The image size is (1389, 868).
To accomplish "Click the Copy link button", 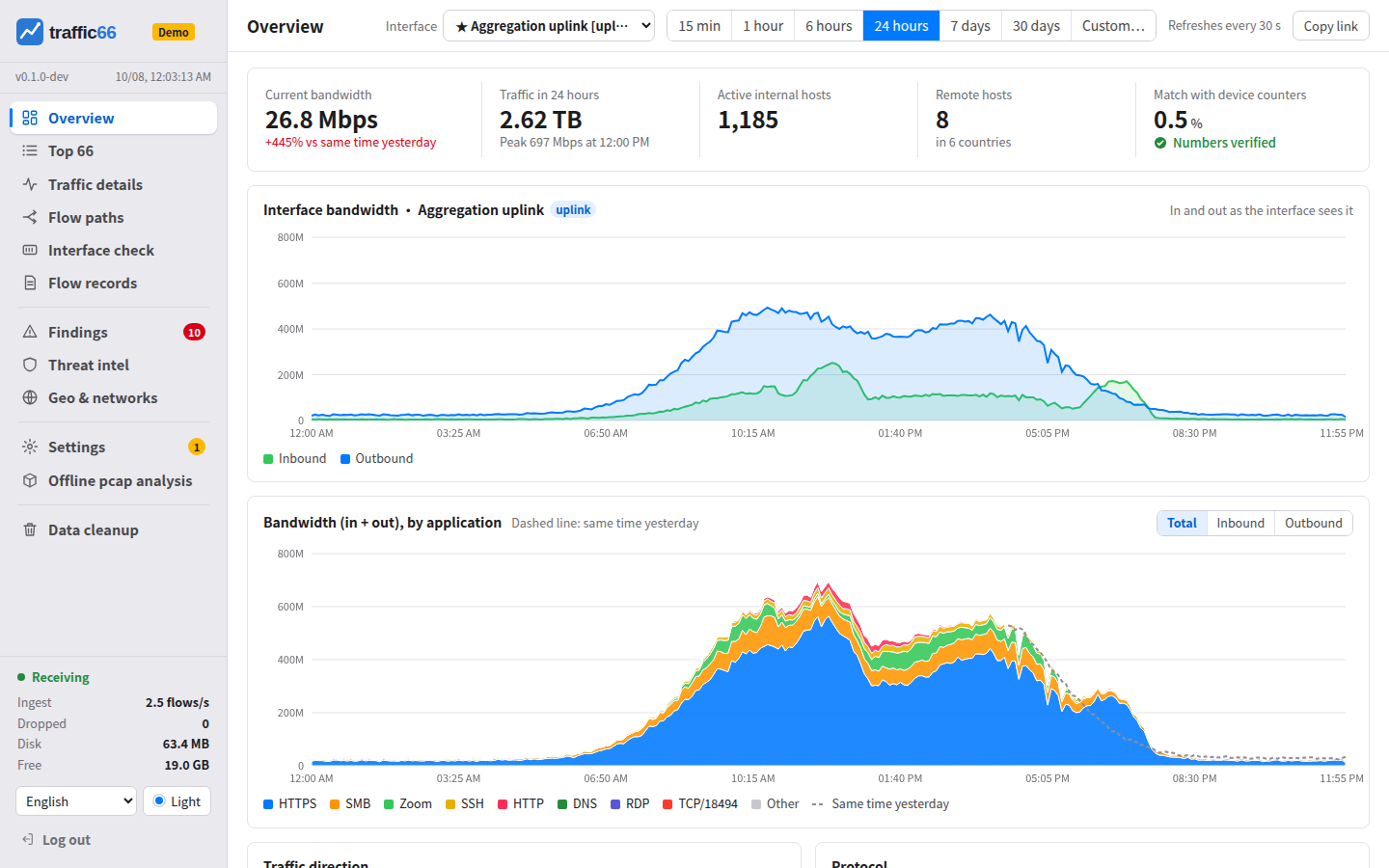I will click(x=1331, y=26).
